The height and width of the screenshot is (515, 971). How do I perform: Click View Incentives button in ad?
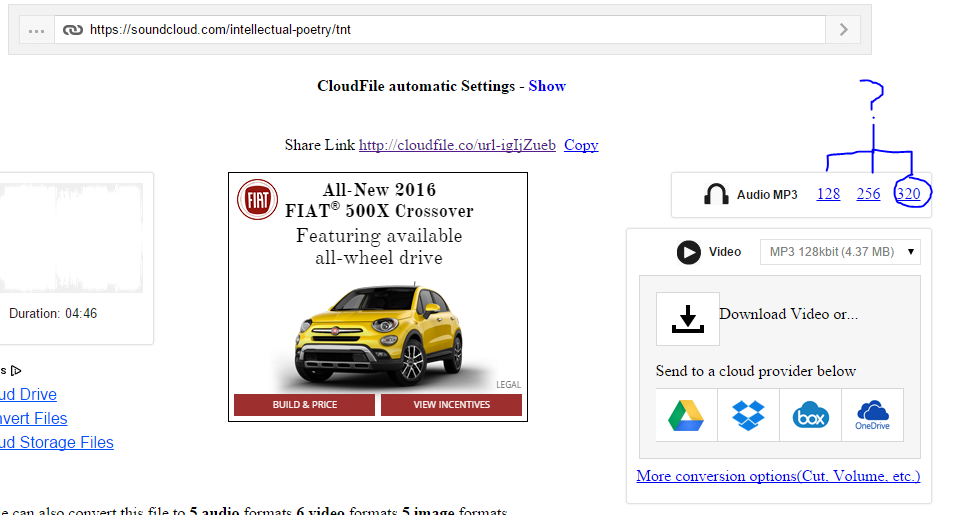coord(451,405)
